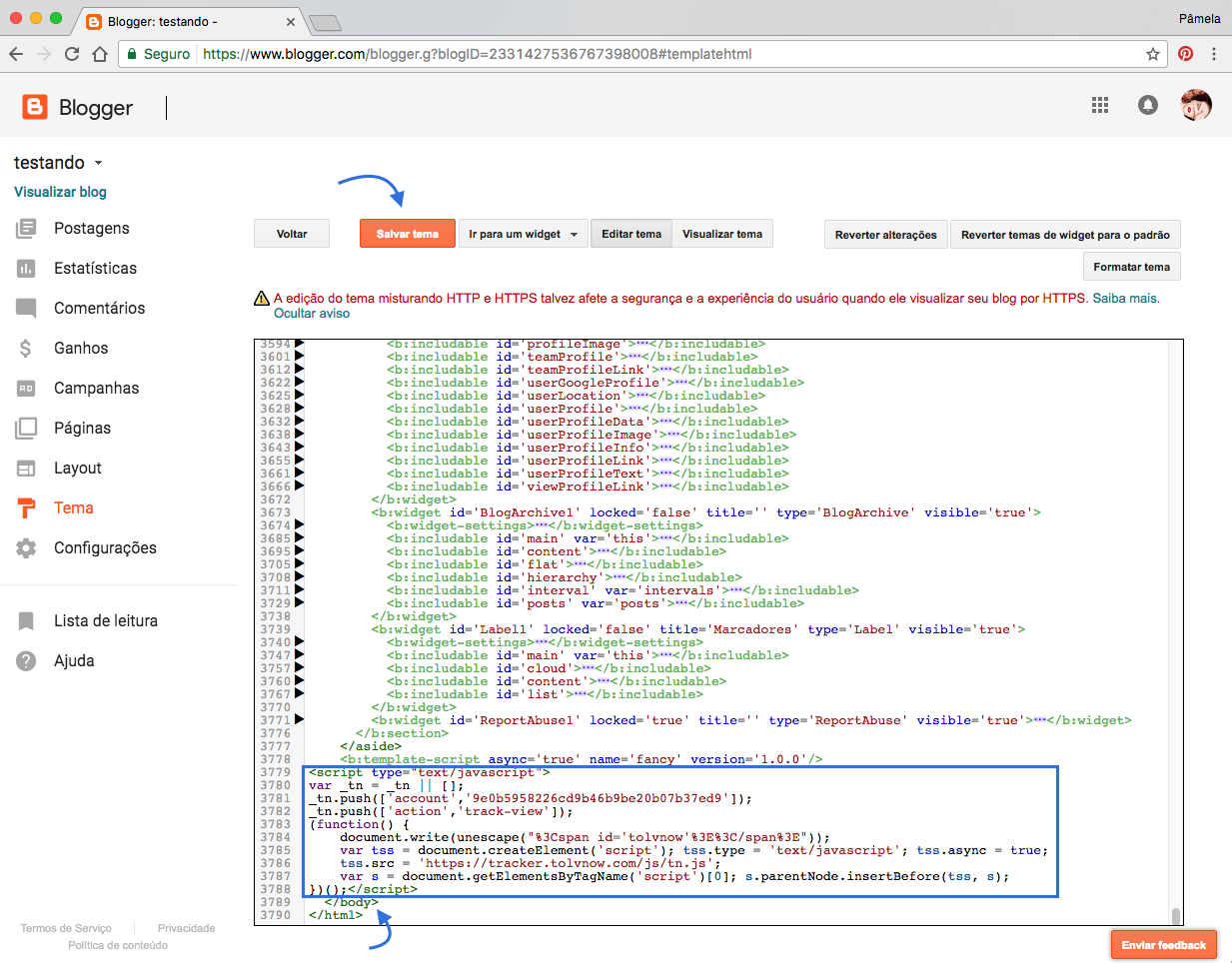
Task: Click the Blogger logo icon
Action: pyautogui.click(x=35, y=107)
